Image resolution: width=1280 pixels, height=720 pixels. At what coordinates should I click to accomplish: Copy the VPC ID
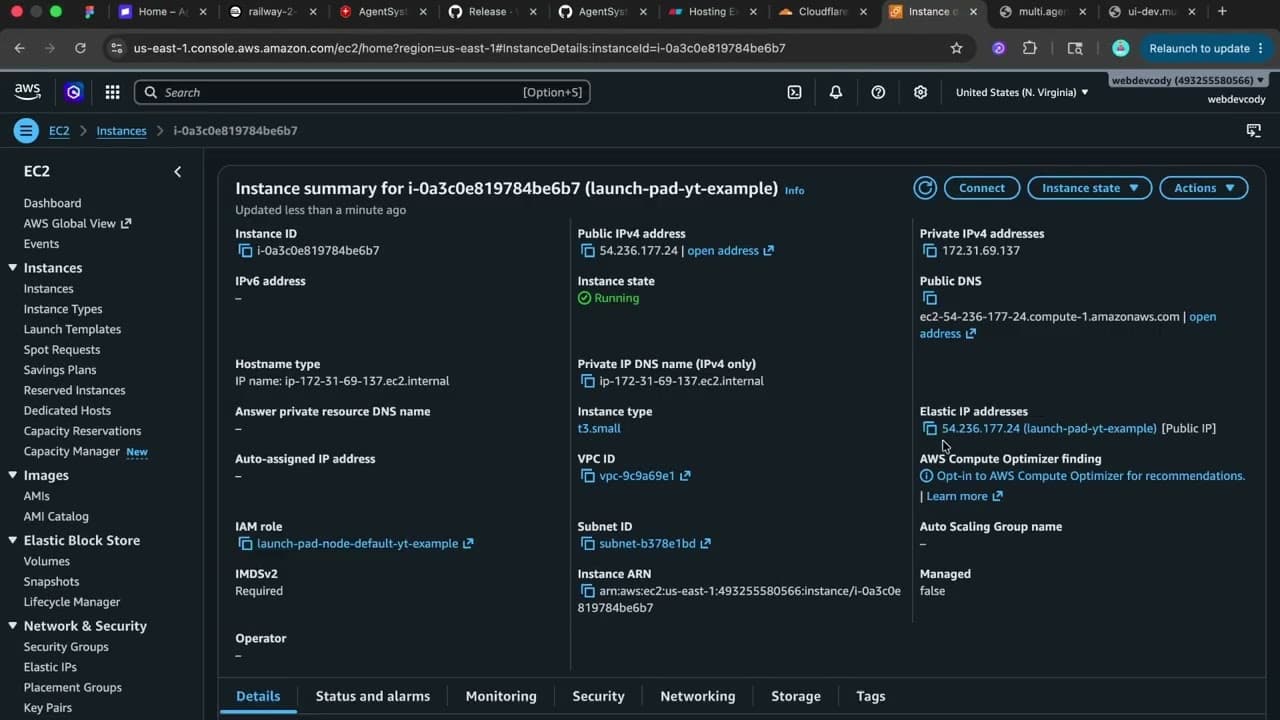(x=587, y=476)
